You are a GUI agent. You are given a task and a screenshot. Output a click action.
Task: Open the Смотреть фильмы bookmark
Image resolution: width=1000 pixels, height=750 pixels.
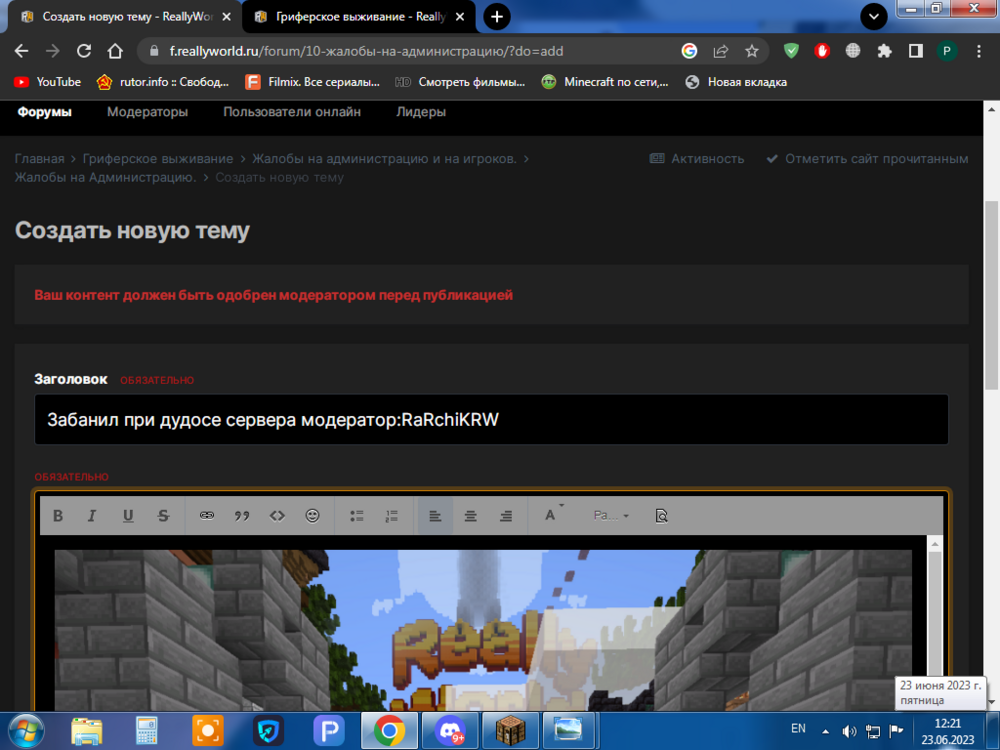coord(460,82)
